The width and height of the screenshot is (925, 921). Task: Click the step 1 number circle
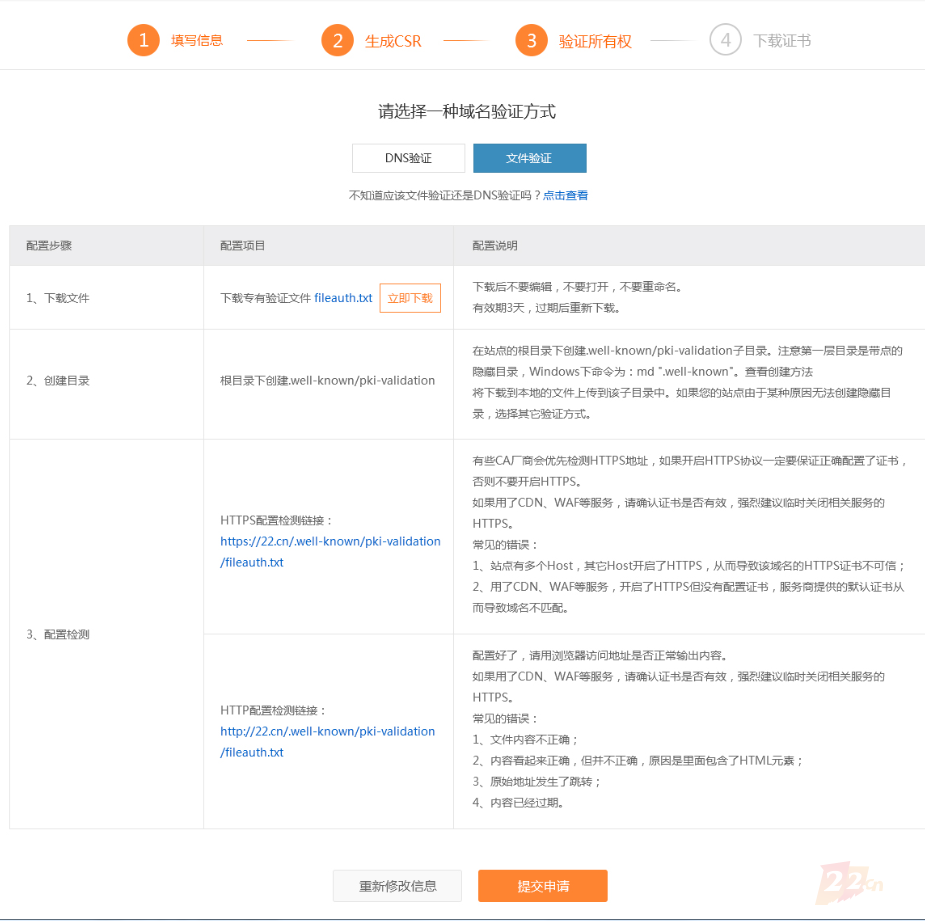coord(144,40)
